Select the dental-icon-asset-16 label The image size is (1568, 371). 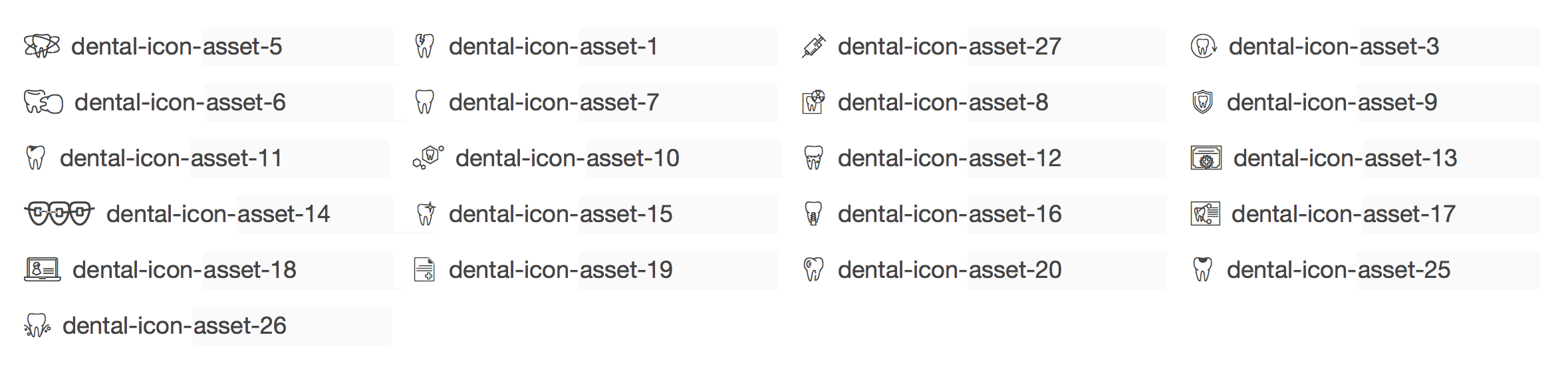tap(950, 214)
